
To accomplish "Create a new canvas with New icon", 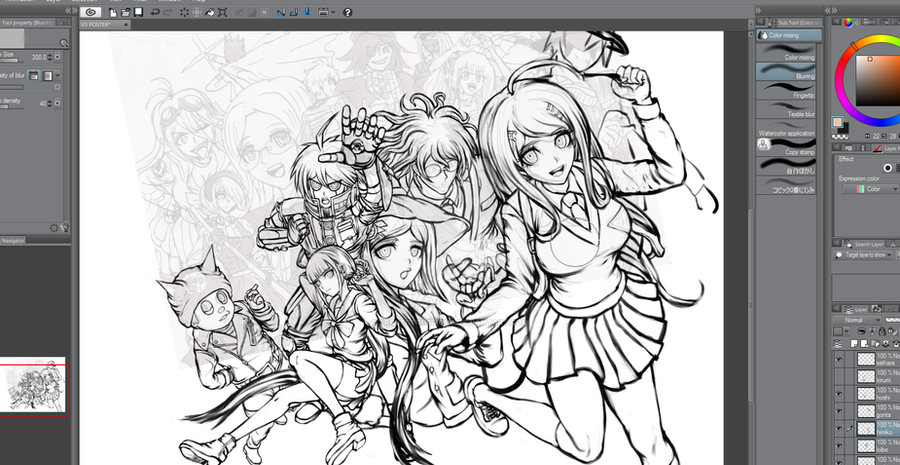I will point(113,12).
